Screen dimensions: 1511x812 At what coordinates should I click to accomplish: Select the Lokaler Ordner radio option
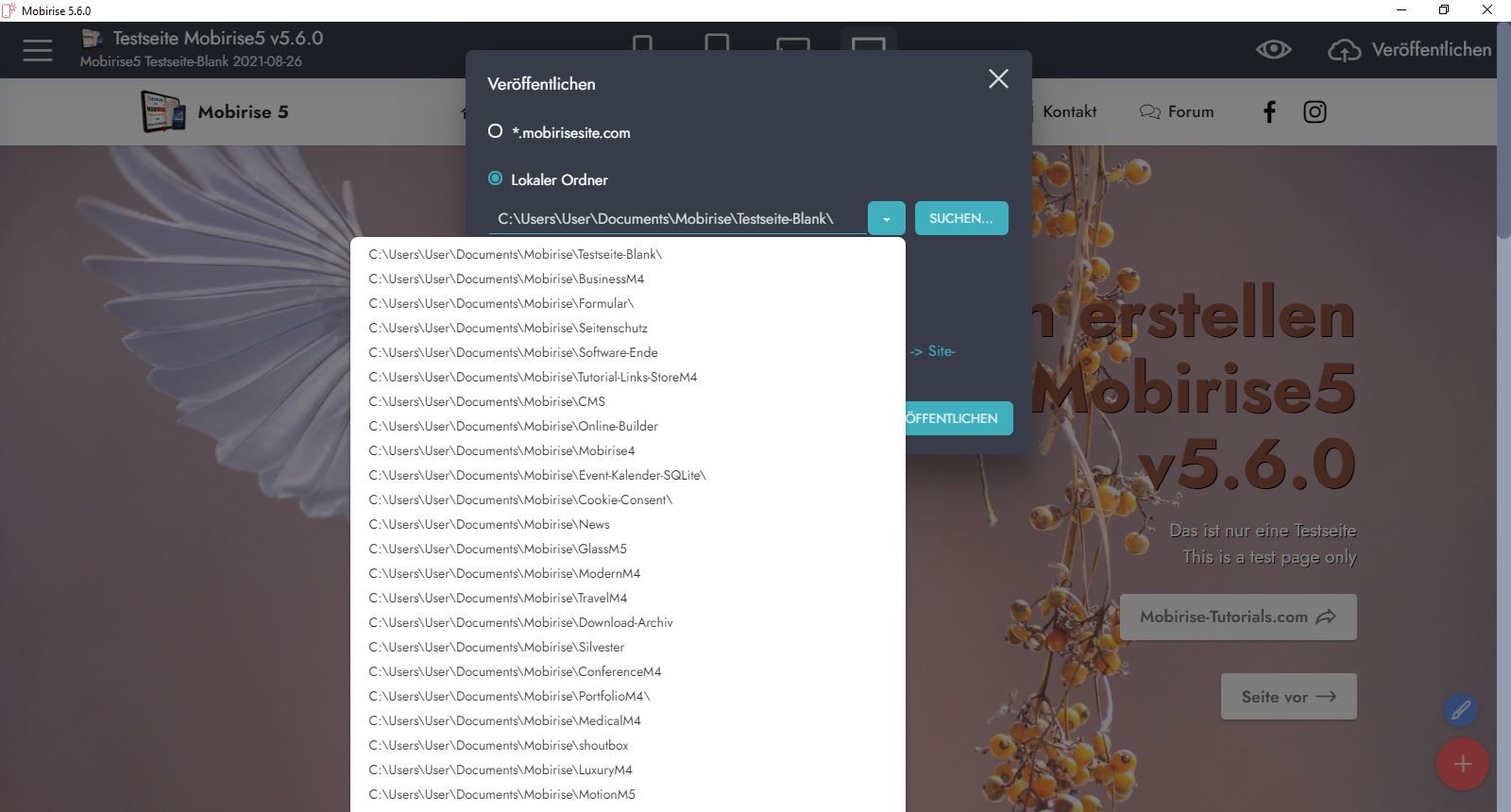coord(495,178)
